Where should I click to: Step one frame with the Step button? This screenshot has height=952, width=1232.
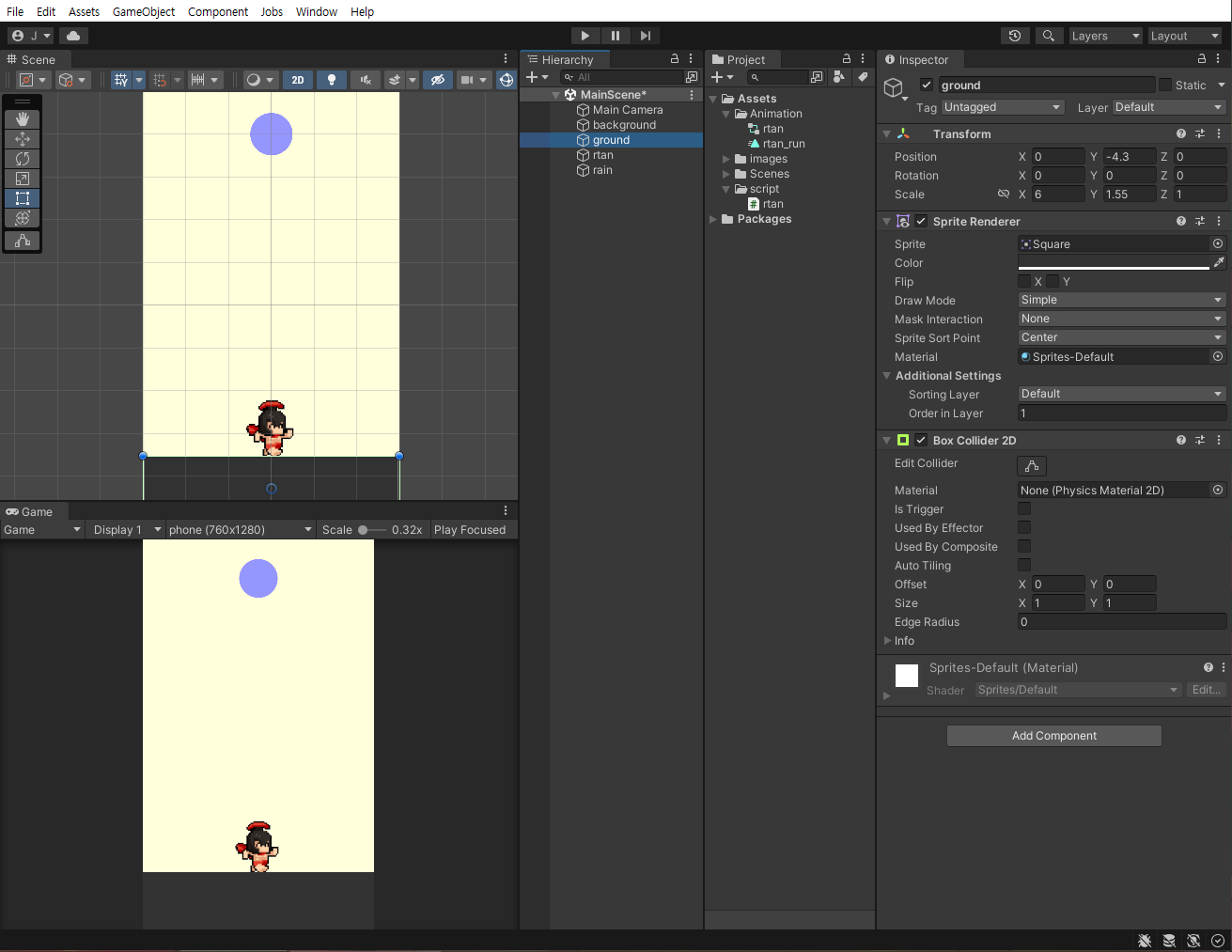[646, 36]
